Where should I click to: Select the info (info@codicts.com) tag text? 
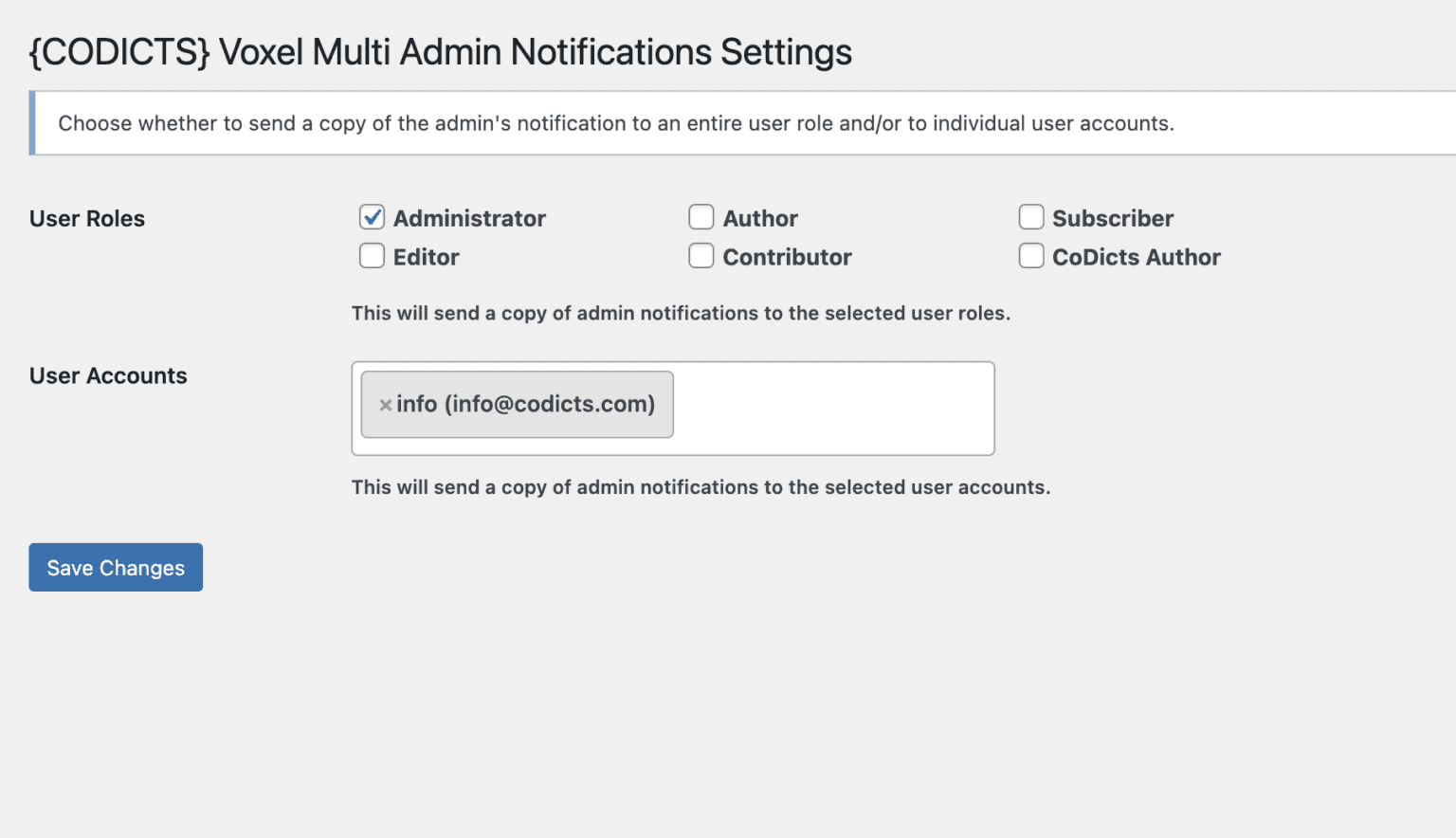coord(526,405)
